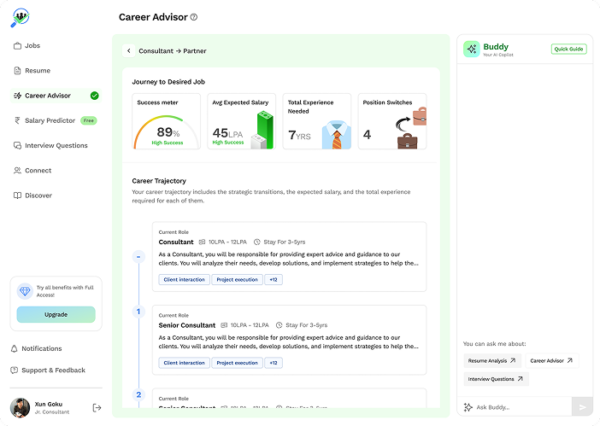
Task: Click the Ask Buddy input field
Action: (x=520, y=407)
